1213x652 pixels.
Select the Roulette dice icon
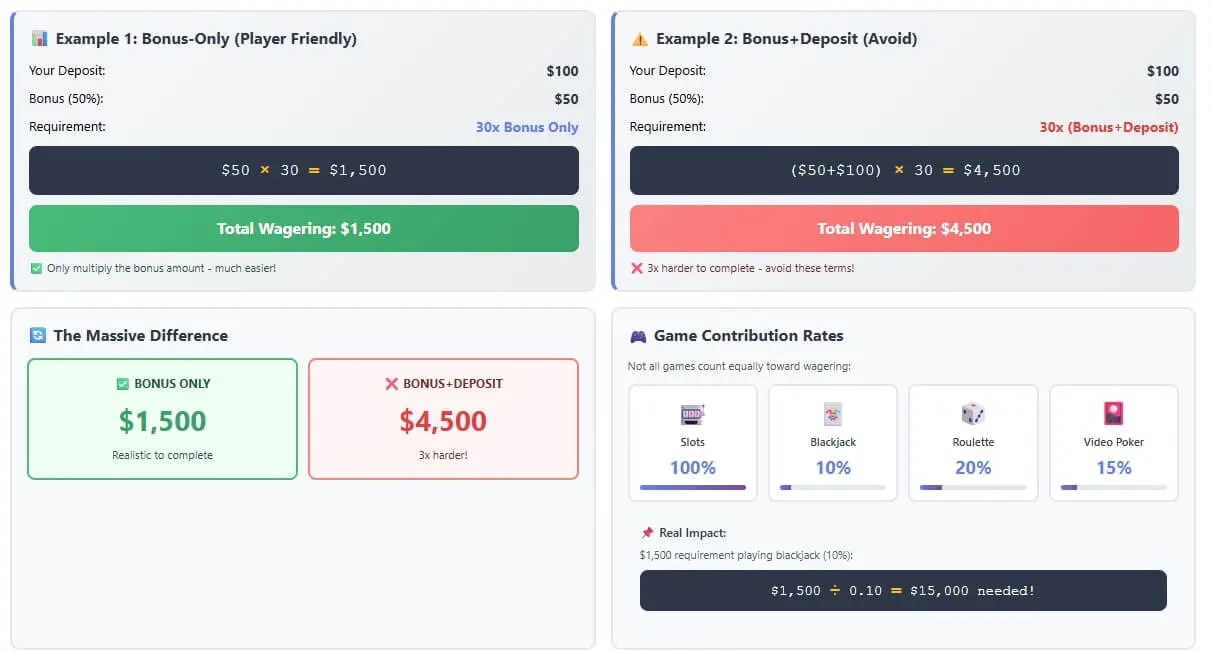coord(973,414)
